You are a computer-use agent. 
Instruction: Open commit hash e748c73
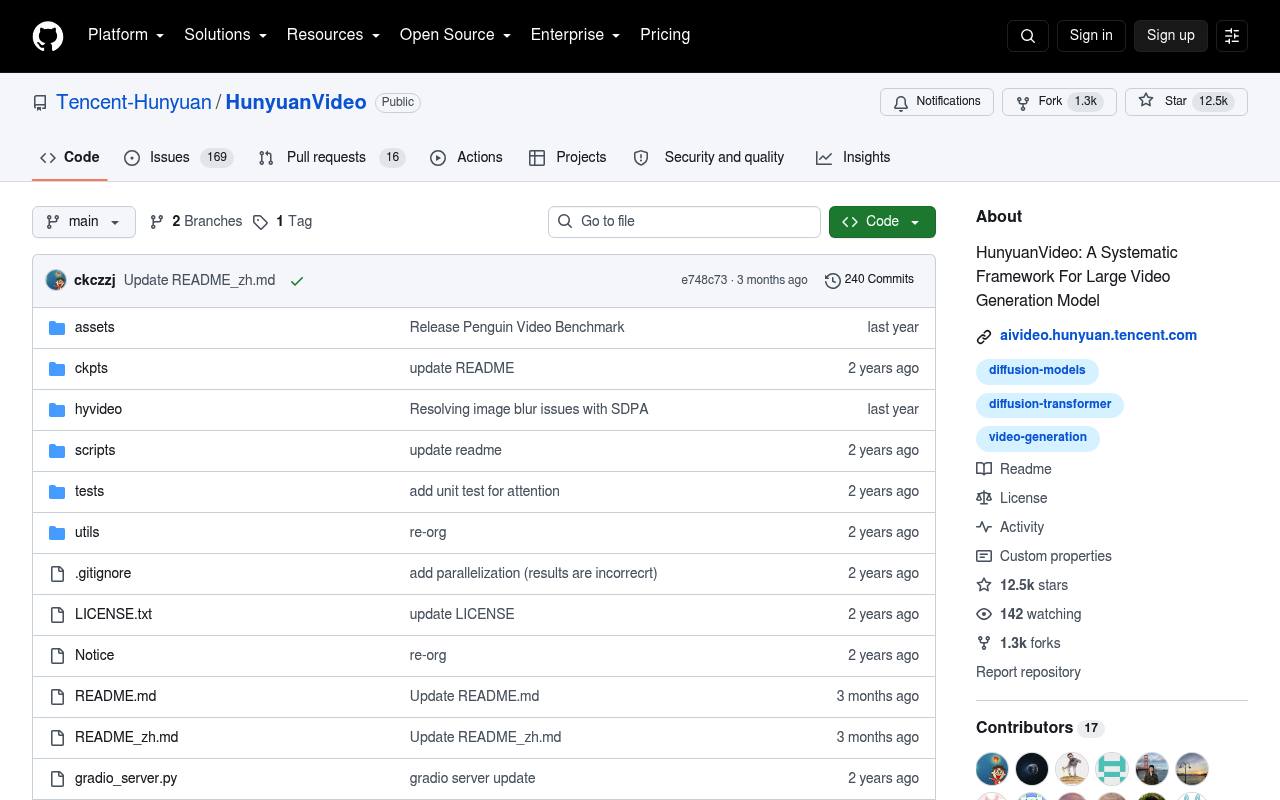[x=704, y=280]
